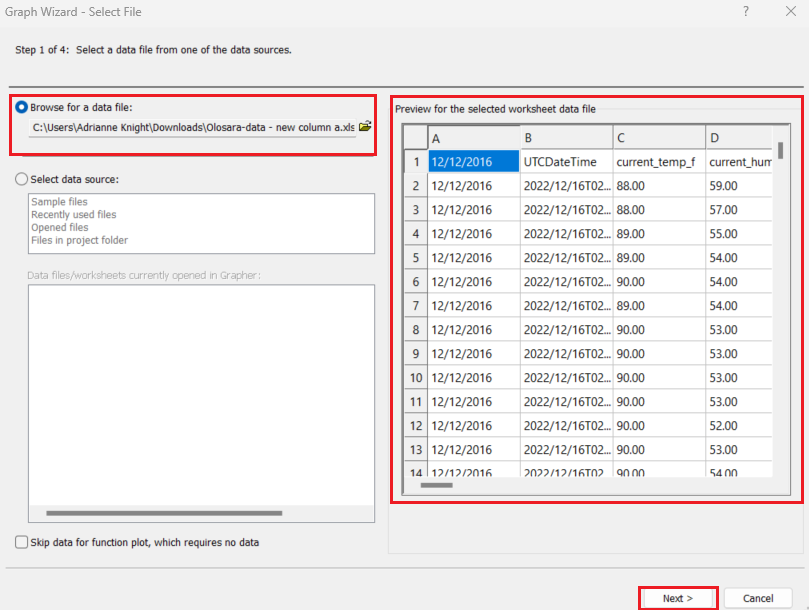The image size is (809, 610).
Task: Click row header 5 in preview grid
Action: (x=415, y=258)
